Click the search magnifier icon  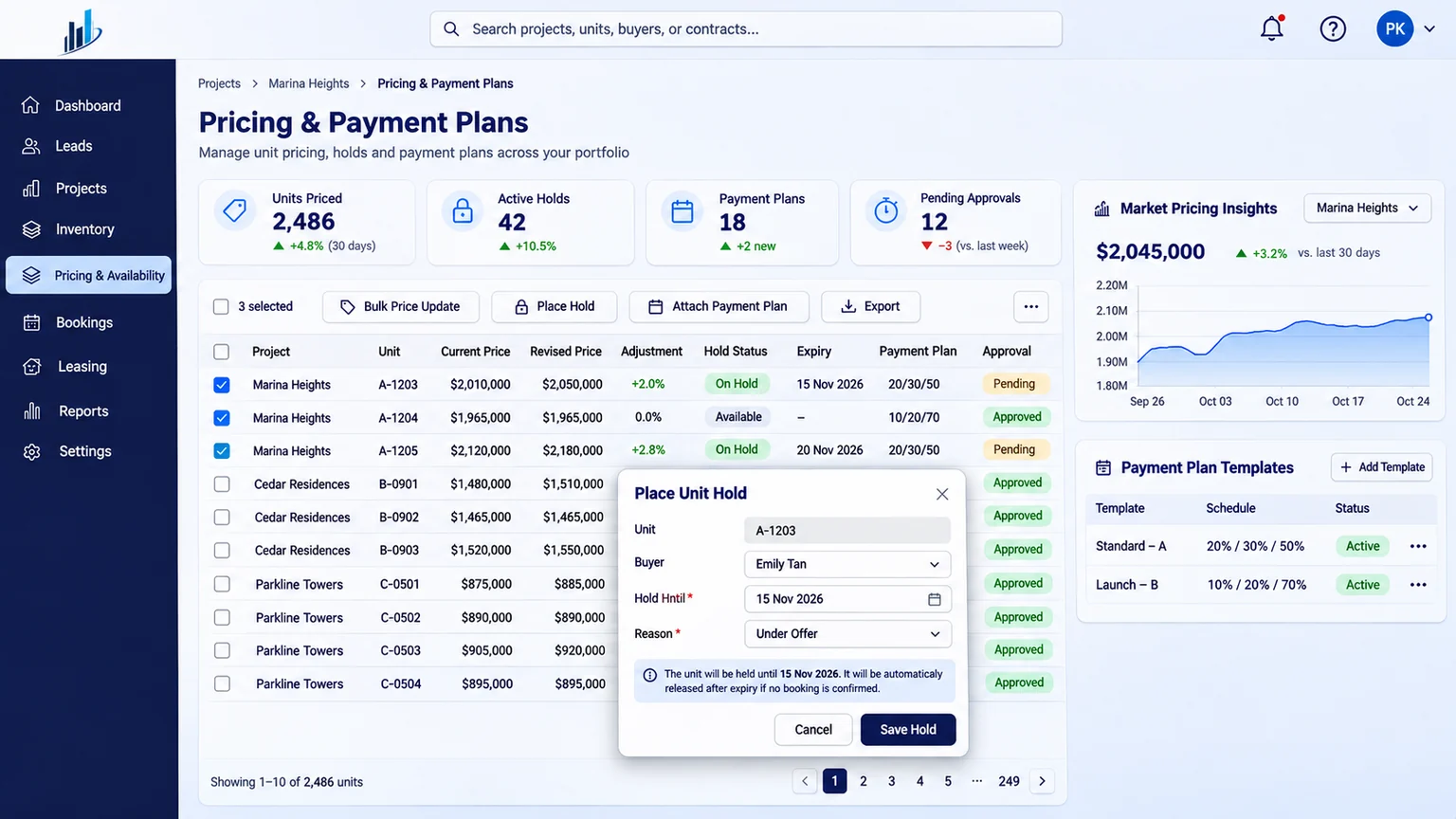point(452,29)
